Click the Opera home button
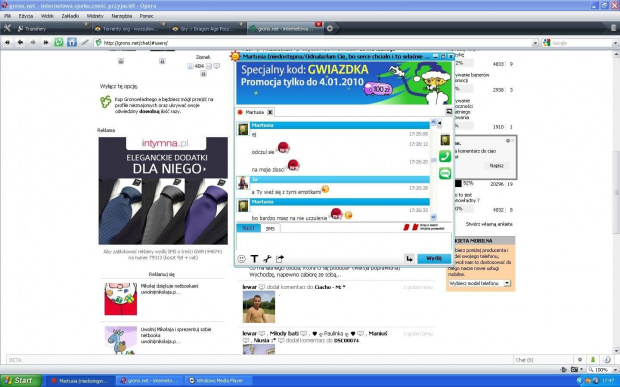The image size is (620, 387). click(72, 42)
